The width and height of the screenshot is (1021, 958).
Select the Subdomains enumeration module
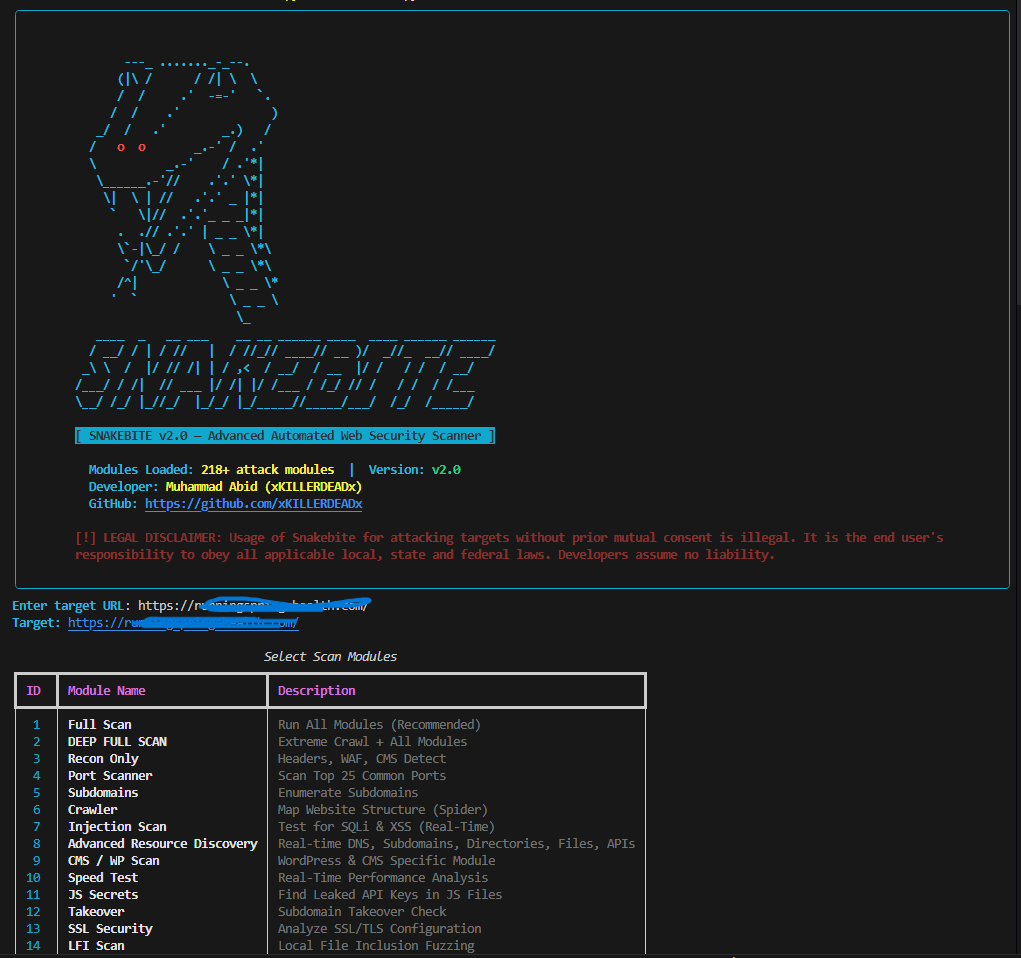tap(103, 792)
